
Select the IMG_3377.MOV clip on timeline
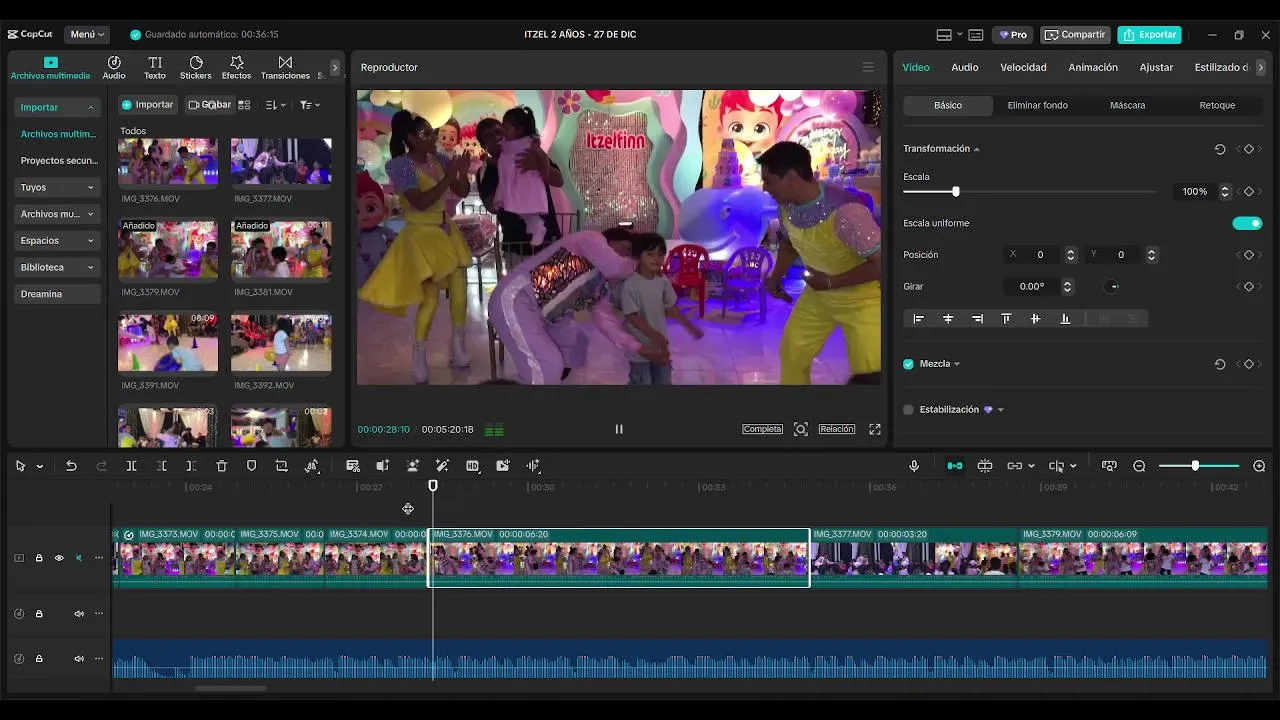click(x=912, y=558)
